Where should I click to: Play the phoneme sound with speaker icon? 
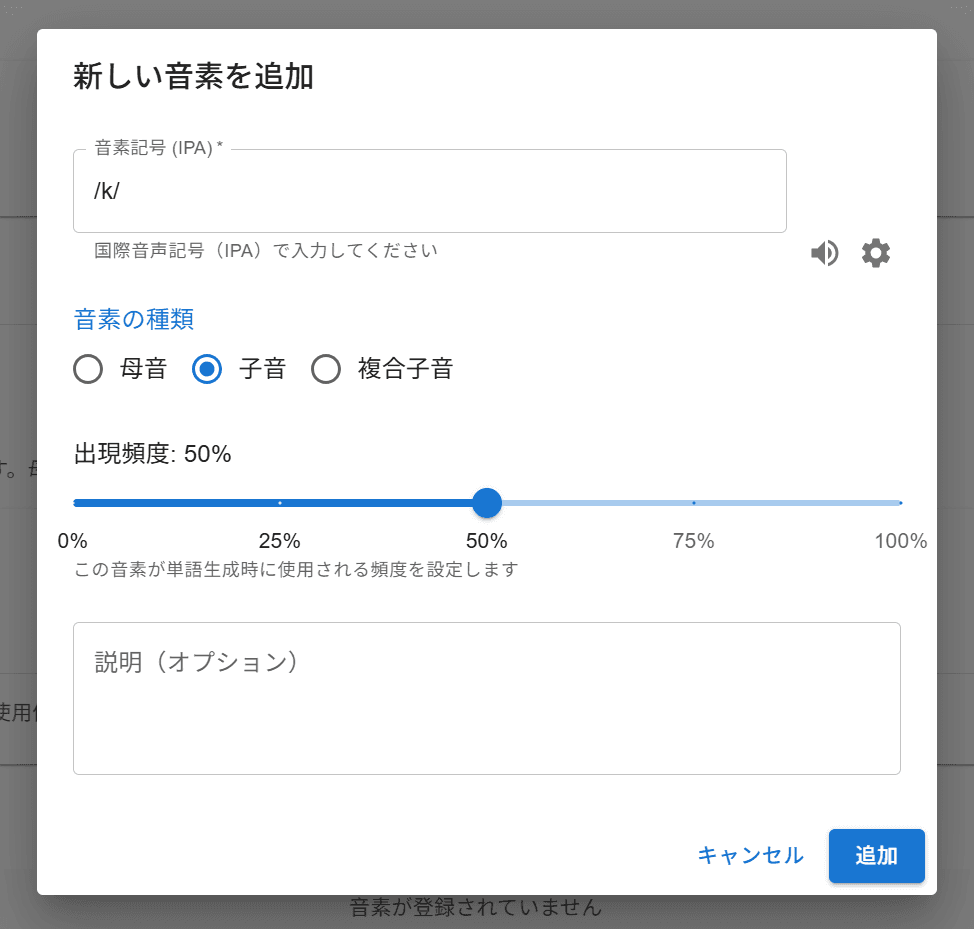point(824,254)
